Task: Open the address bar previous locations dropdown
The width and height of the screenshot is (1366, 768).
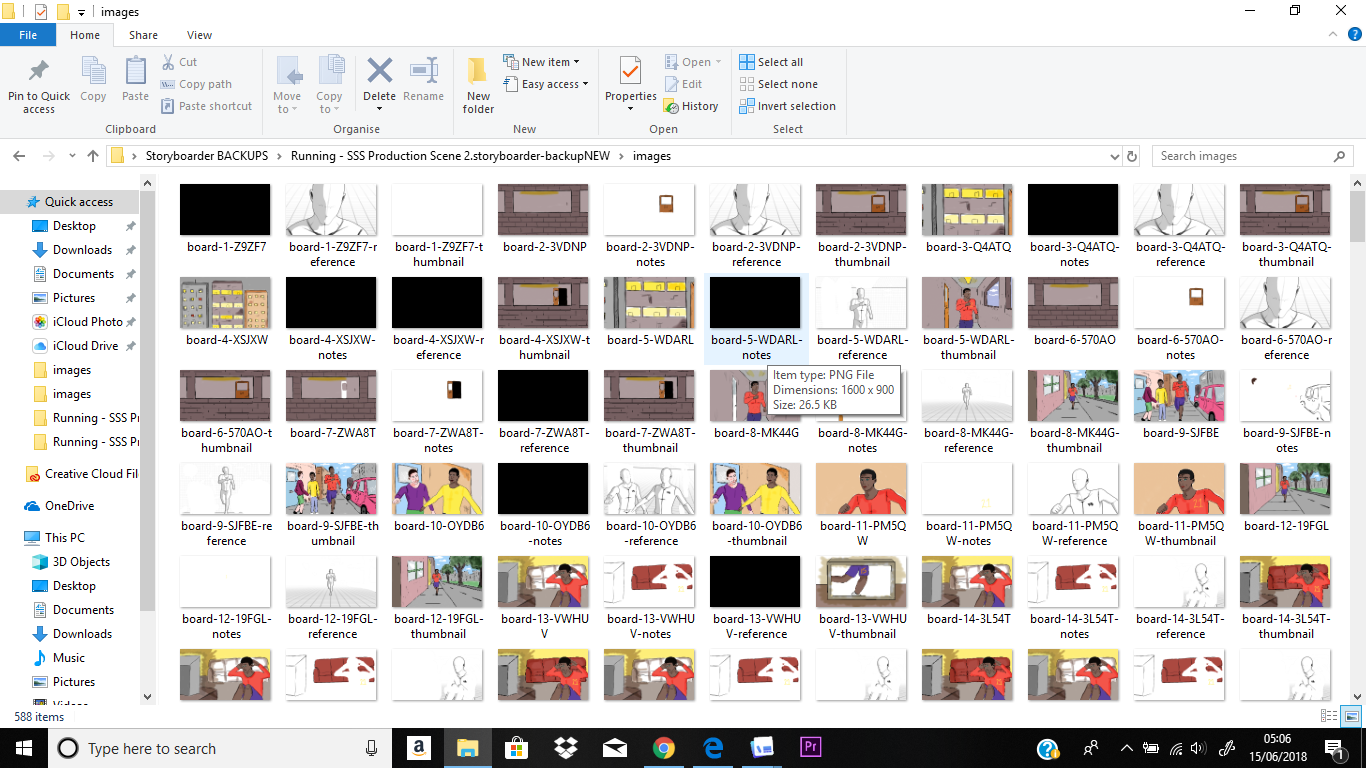Action: 1113,155
